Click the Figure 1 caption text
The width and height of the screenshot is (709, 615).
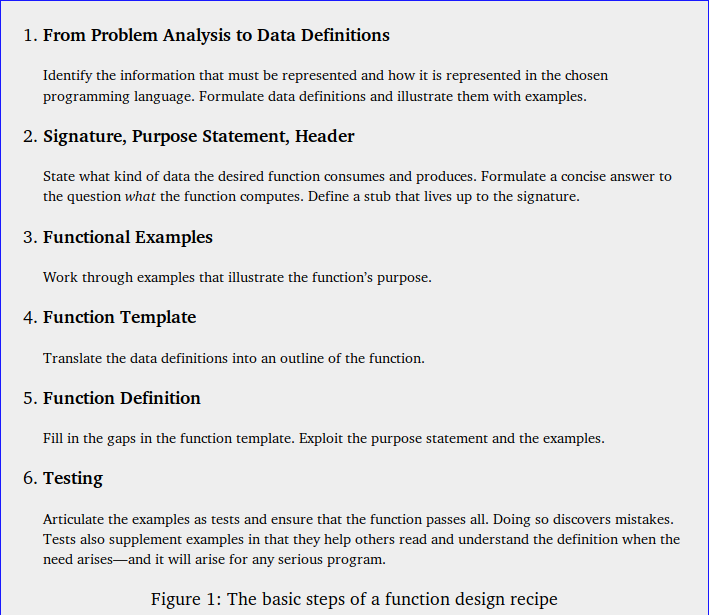pos(354,599)
